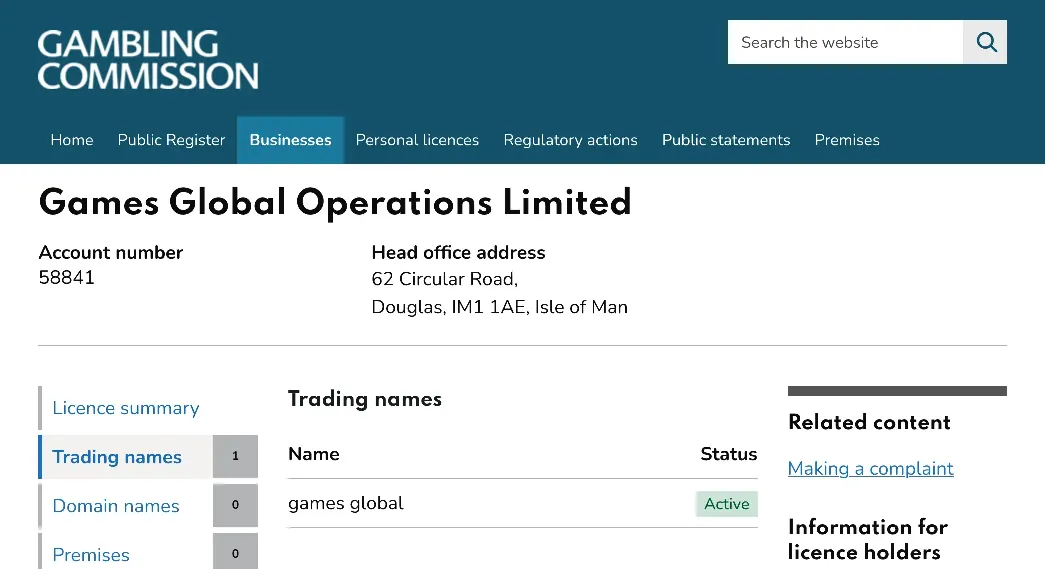Click the Name column header
1045x569 pixels.
point(314,454)
